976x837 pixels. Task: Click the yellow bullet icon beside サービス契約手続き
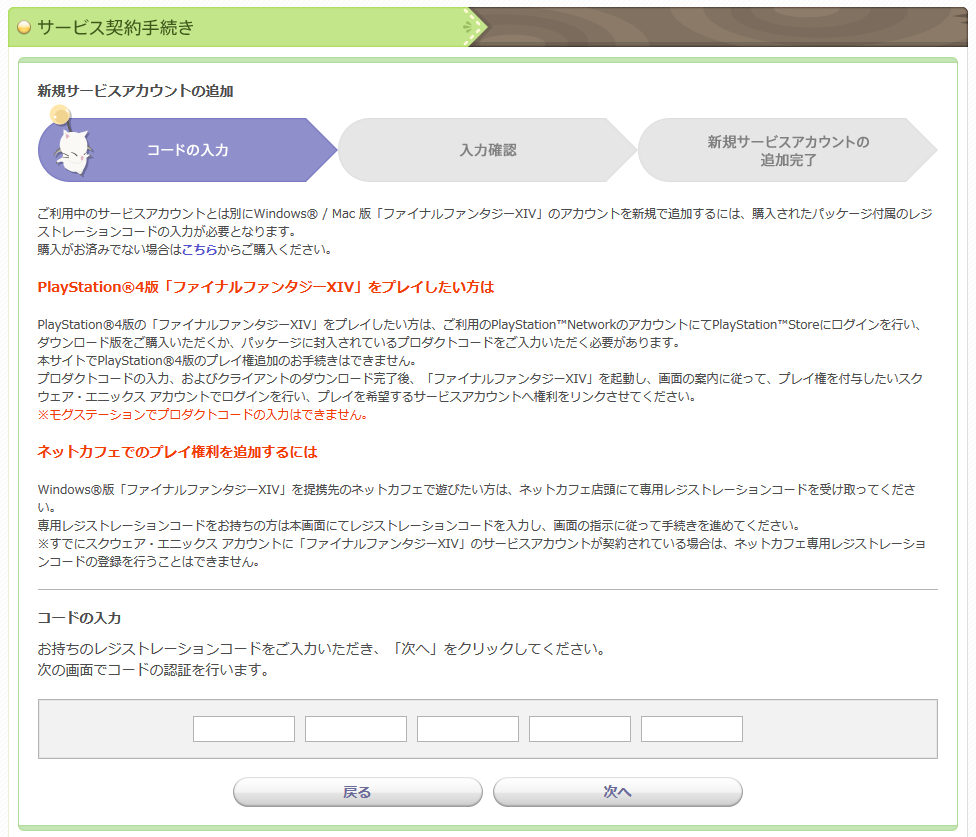[24, 27]
